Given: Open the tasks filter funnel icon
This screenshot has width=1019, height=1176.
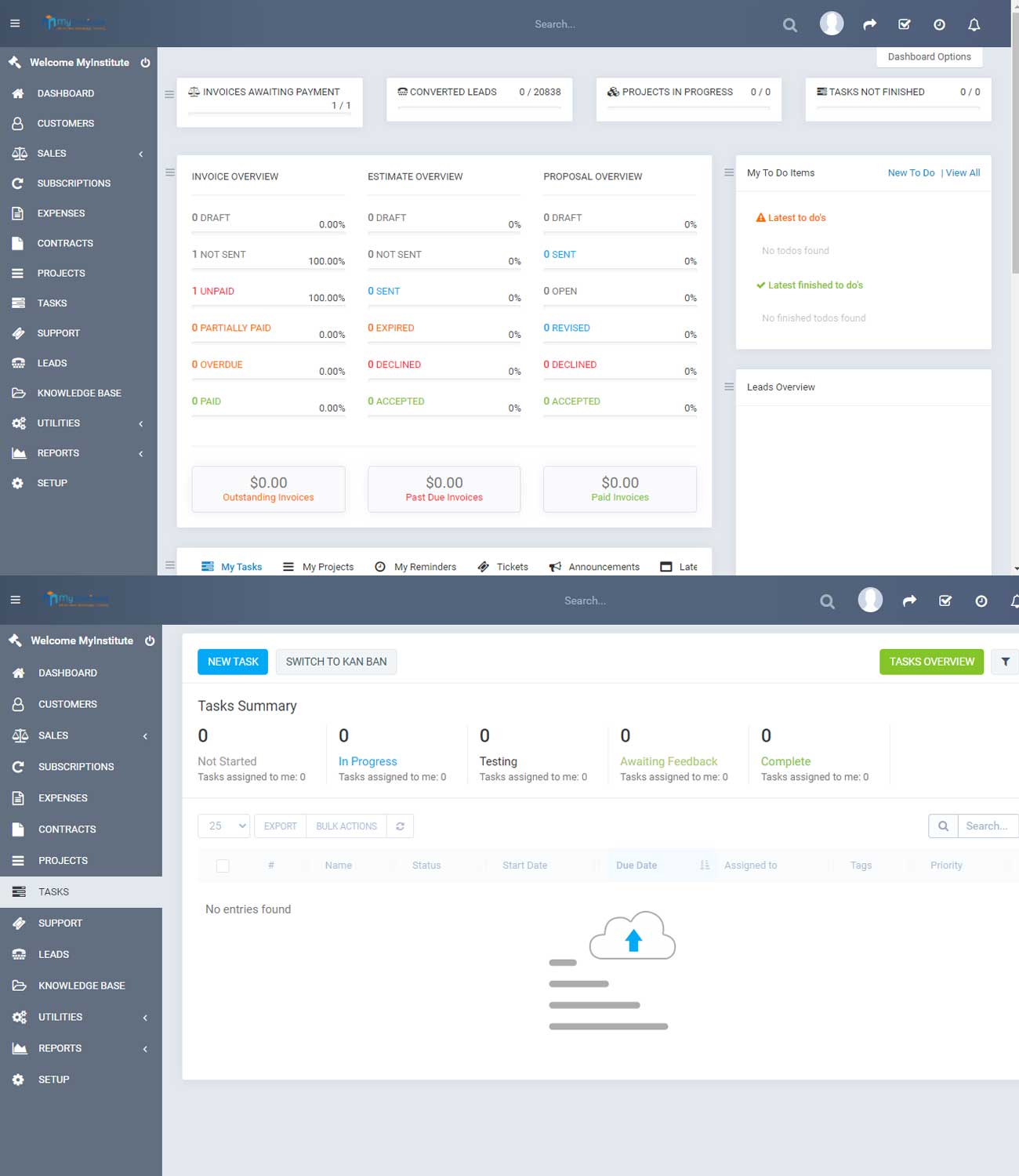Looking at the screenshot, I should pos(1005,662).
